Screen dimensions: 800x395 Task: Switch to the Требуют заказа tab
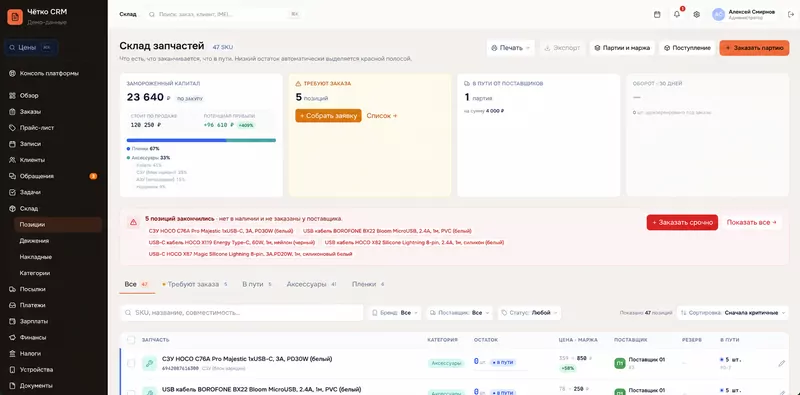click(x=195, y=284)
